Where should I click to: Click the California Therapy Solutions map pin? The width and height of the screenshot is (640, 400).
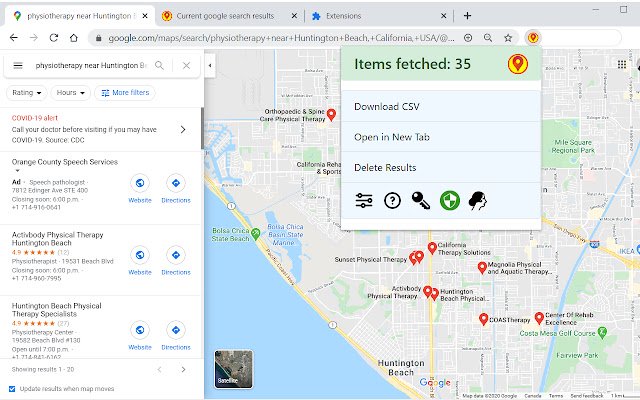(432, 248)
